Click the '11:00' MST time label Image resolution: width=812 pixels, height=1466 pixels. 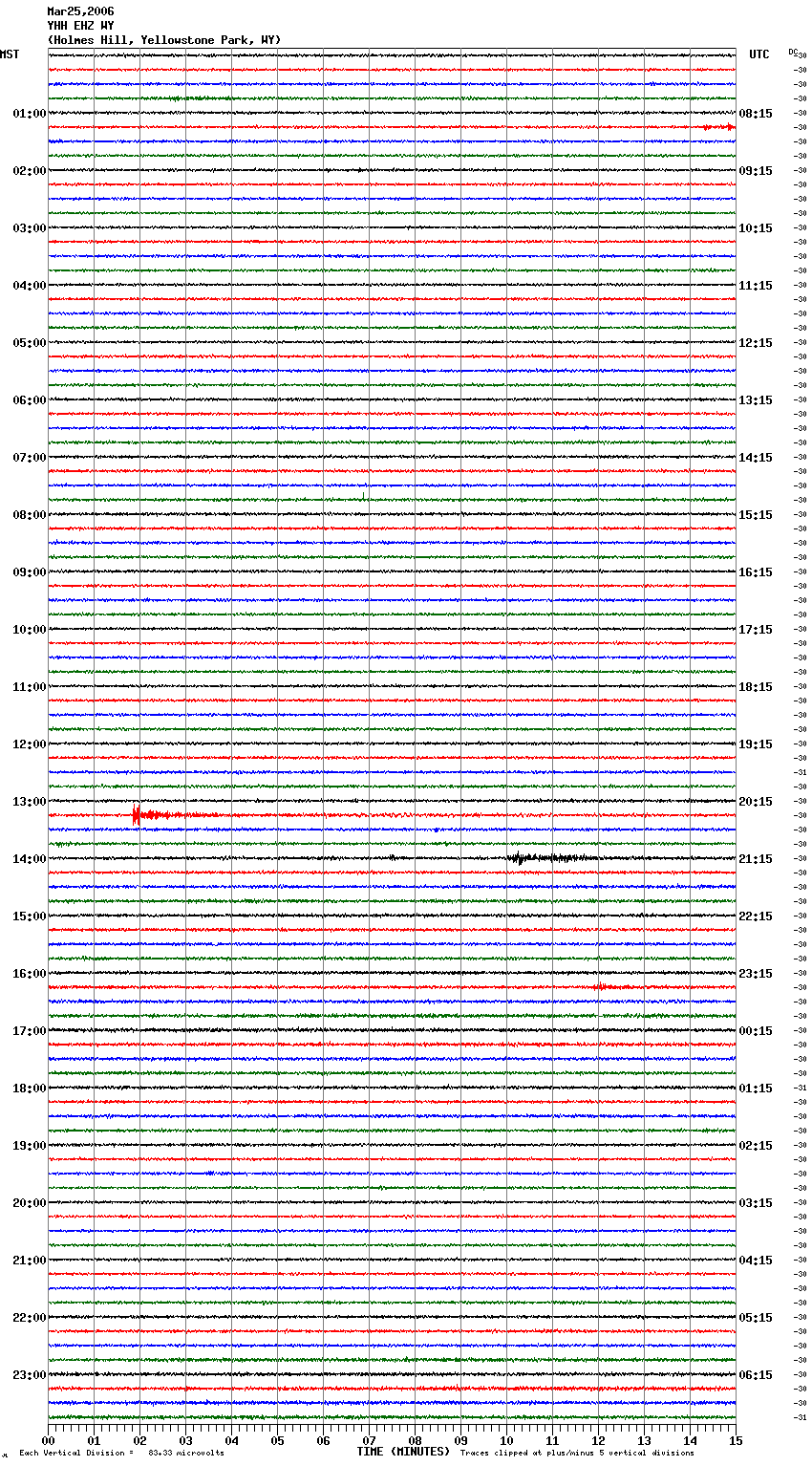[30, 687]
